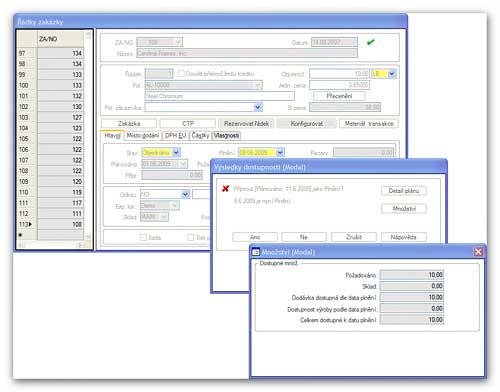This screenshot has width=500, height=392.
Task: Click the Obj. množ. quantity field
Action: coord(339,74)
